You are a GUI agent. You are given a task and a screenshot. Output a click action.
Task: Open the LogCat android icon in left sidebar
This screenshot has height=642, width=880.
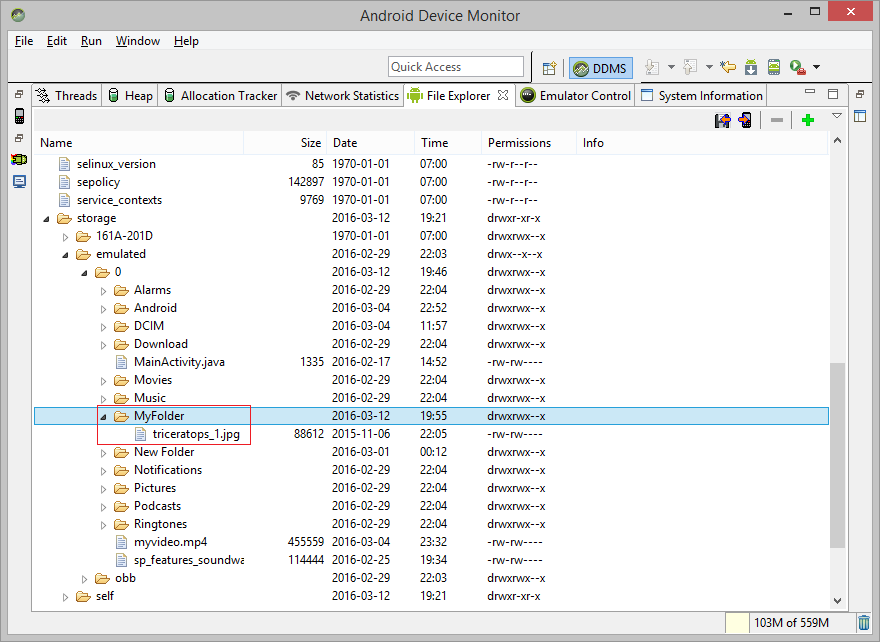coord(19,160)
